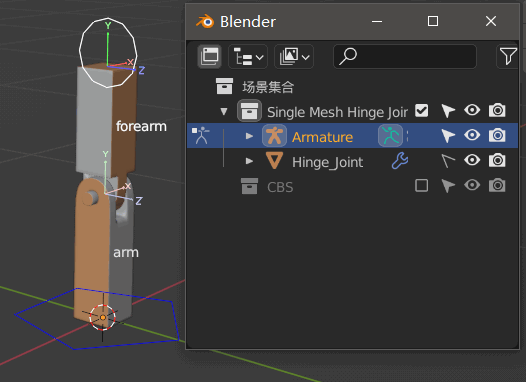Viewport: 526px width, 382px height.
Task: Click the Hinge_Joint modifier wrench icon
Action: pyautogui.click(x=400, y=161)
